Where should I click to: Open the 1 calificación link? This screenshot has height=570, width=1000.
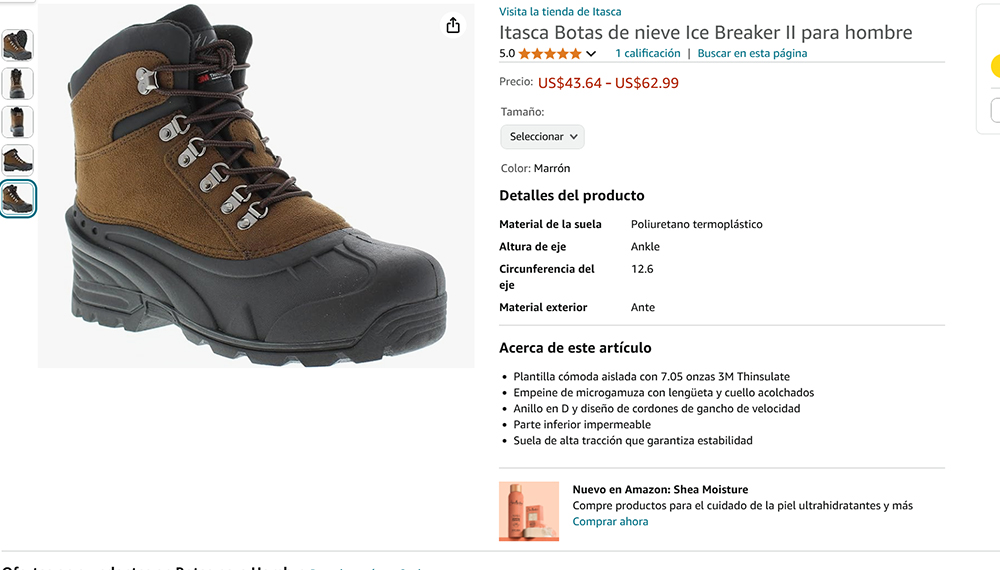click(647, 53)
